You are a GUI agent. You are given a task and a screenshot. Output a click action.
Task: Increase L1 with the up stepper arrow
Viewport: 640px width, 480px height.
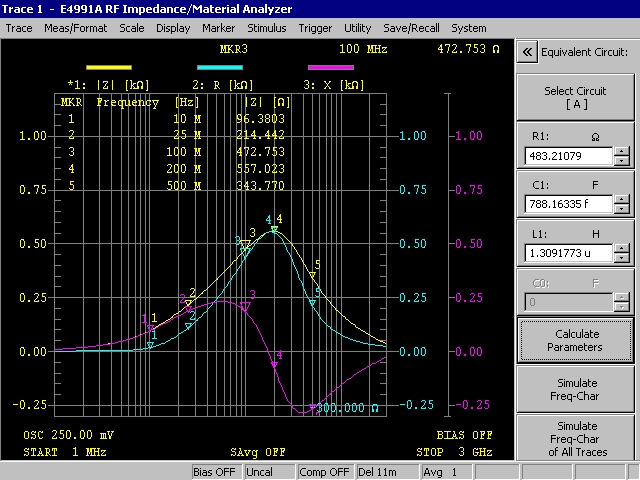(x=622, y=249)
